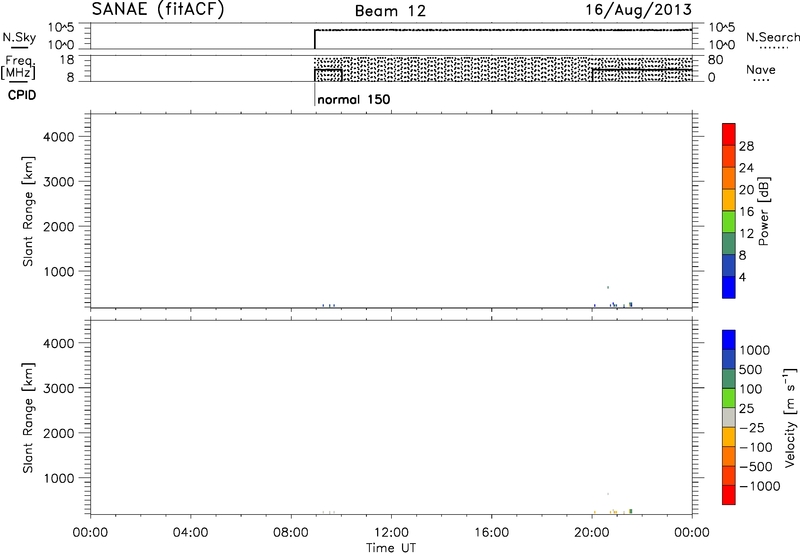Pick the 12–16 dB light green Power swatch

point(729,222)
